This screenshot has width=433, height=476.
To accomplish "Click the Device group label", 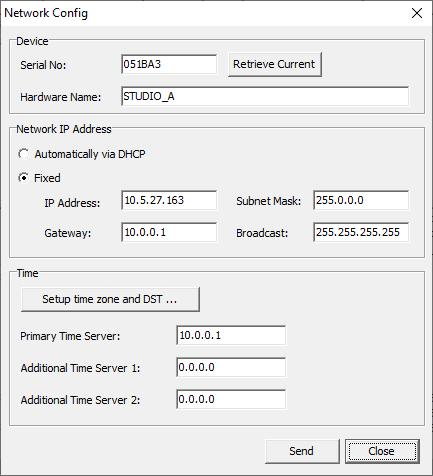I will click(x=32, y=41).
